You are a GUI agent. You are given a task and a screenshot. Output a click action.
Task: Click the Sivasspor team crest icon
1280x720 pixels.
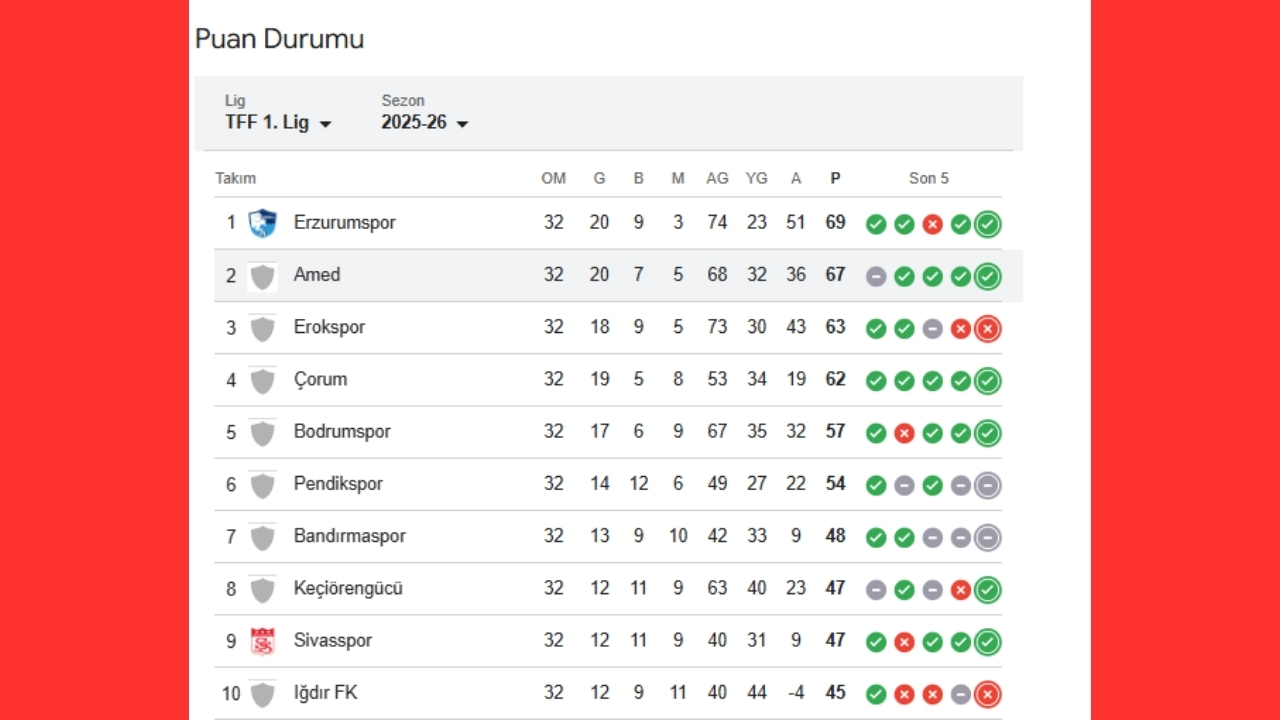[262, 641]
